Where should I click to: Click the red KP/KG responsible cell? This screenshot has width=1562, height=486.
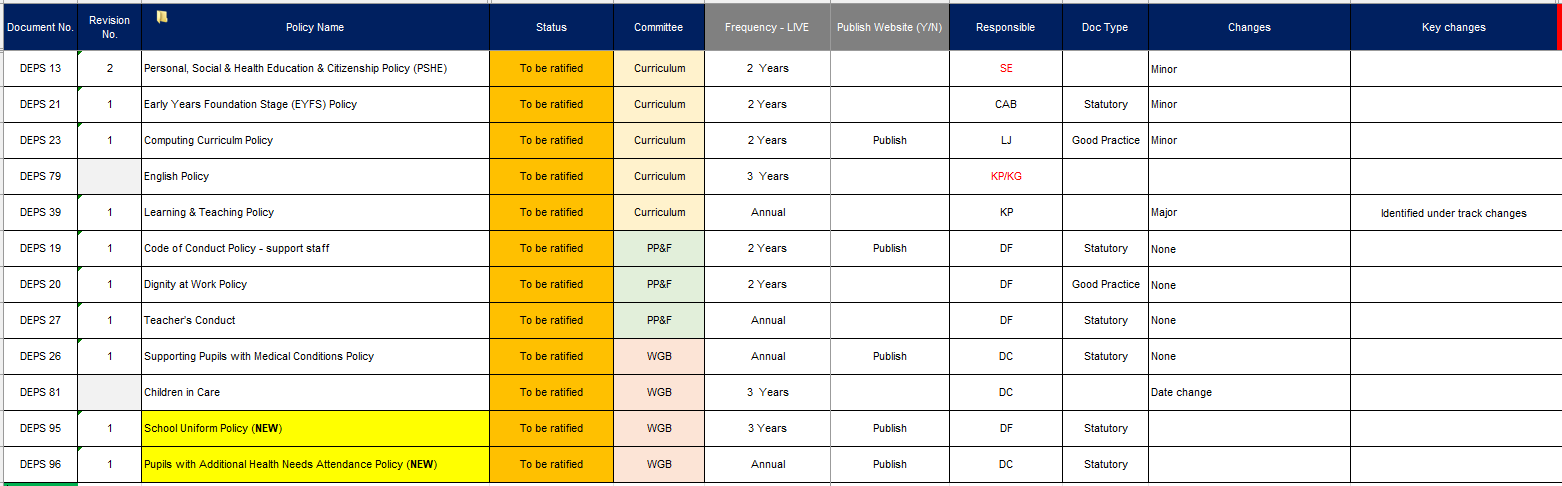(1005, 177)
